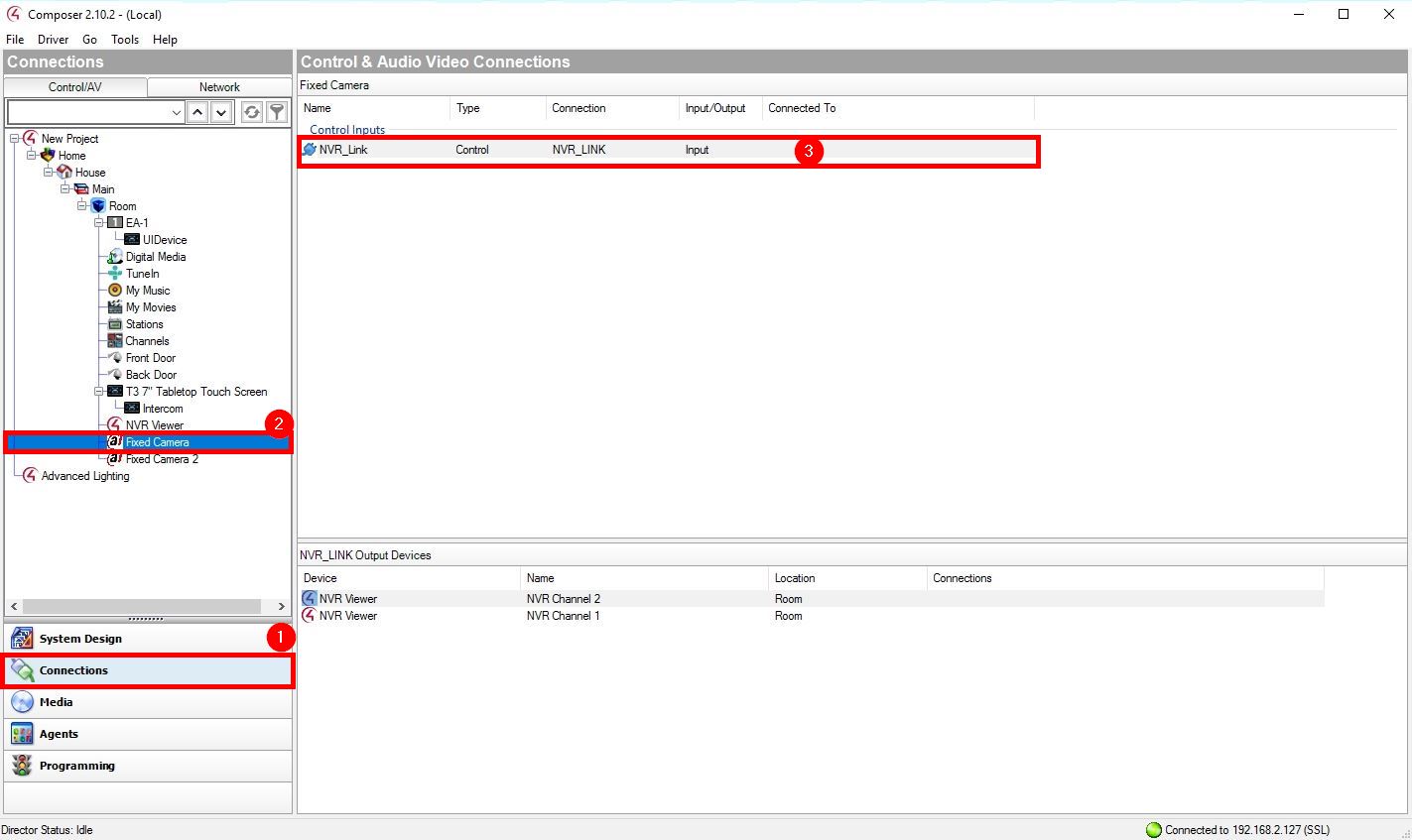The height and width of the screenshot is (840, 1412).
Task: Select the TuneIn driver icon
Action: pos(115,274)
